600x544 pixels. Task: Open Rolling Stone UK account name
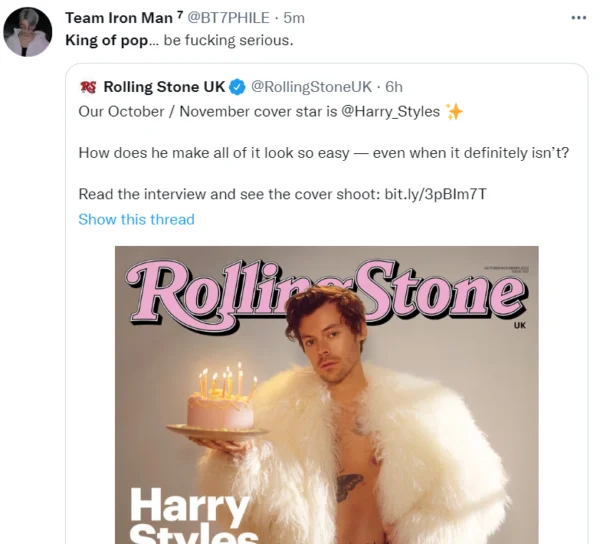[164, 87]
